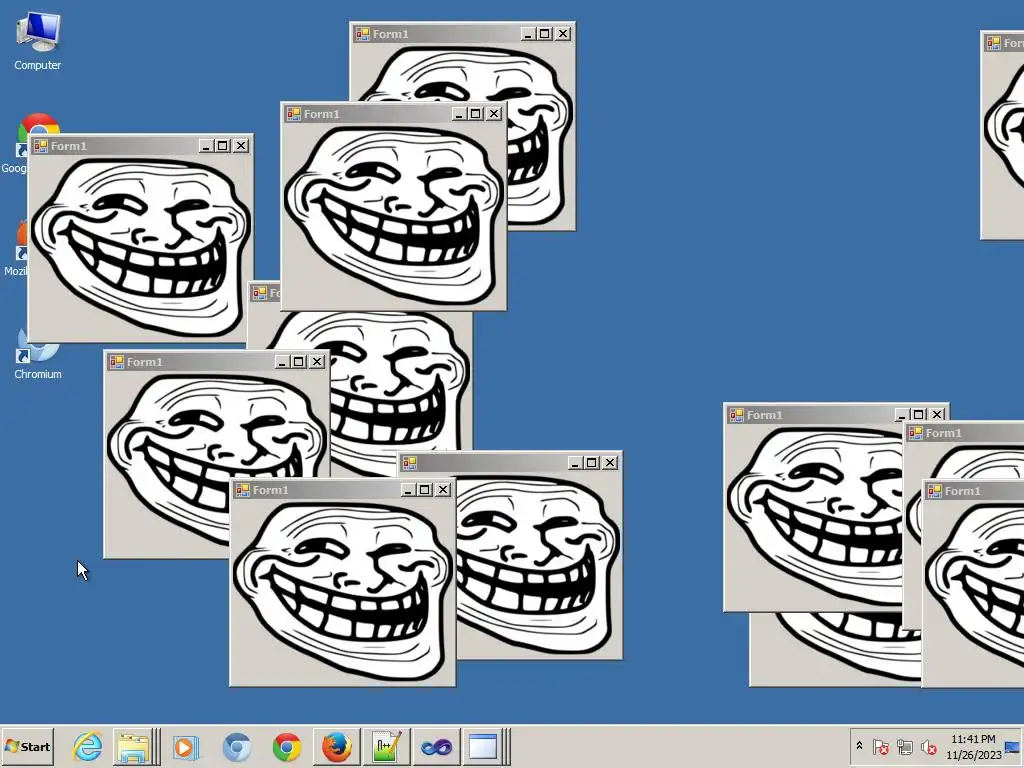Minimize the window with no title text
Viewport: 1024px width, 768px height.
[x=574, y=462]
